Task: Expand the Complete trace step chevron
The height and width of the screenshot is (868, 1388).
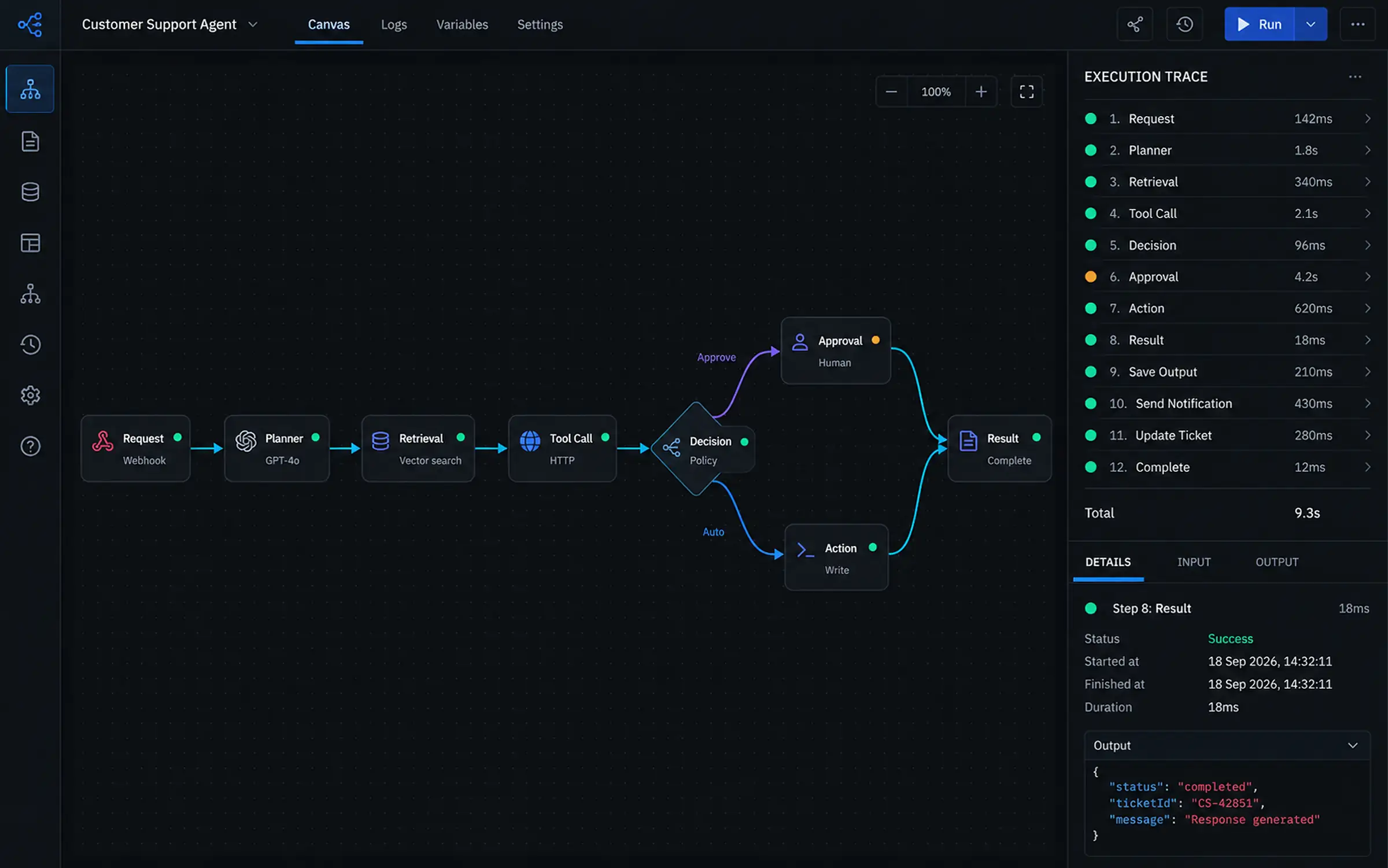Action: pos(1367,467)
